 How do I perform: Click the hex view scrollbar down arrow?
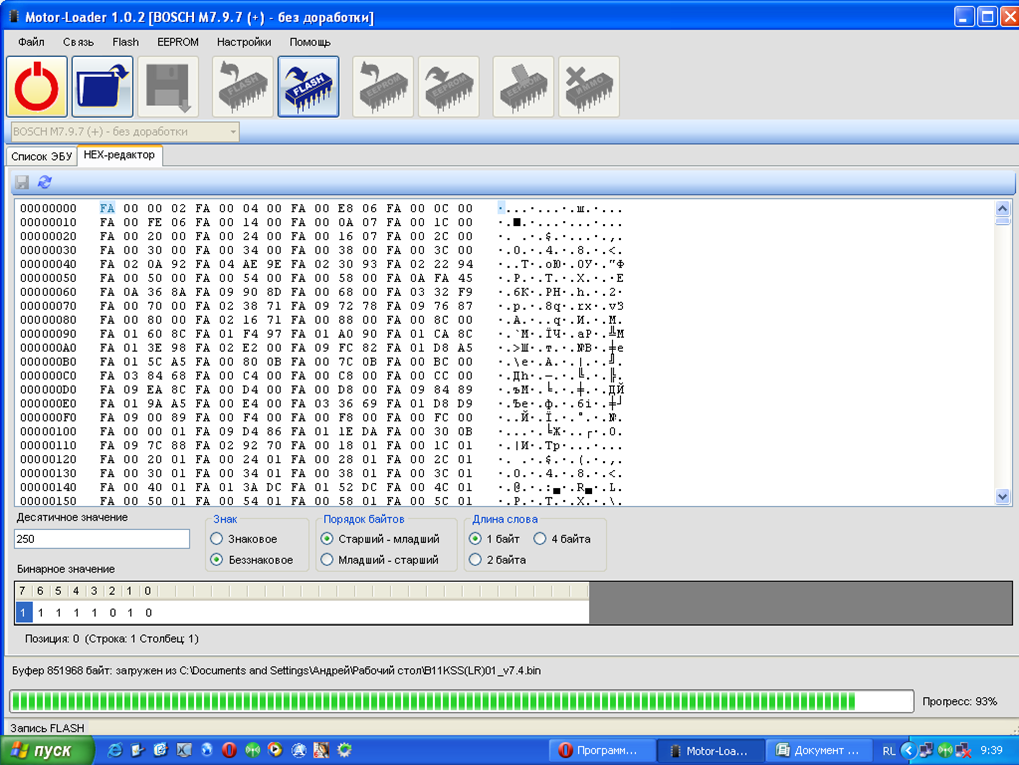(x=1003, y=497)
